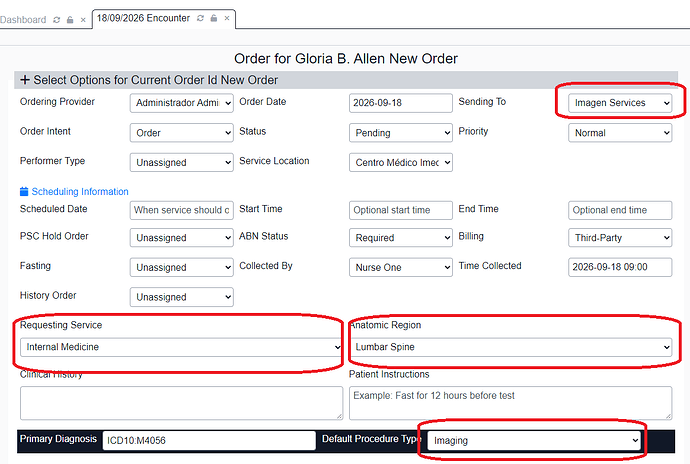Refresh the Dashboard tab via its reload icon

pyautogui.click(x=56, y=20)
